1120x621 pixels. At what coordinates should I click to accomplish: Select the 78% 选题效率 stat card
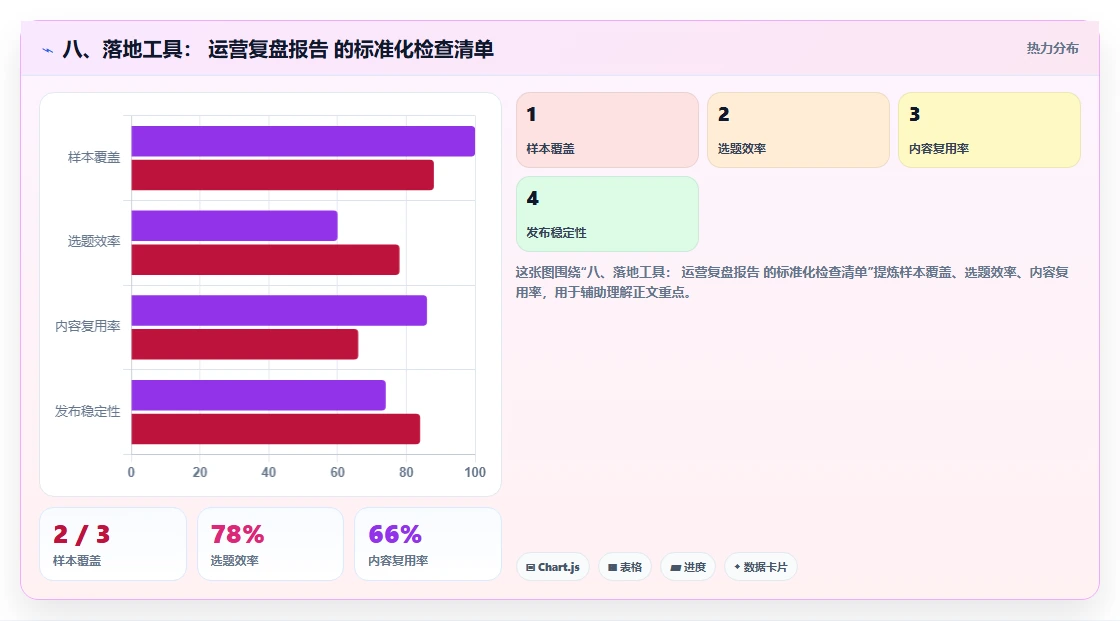[x=270, y=544]
